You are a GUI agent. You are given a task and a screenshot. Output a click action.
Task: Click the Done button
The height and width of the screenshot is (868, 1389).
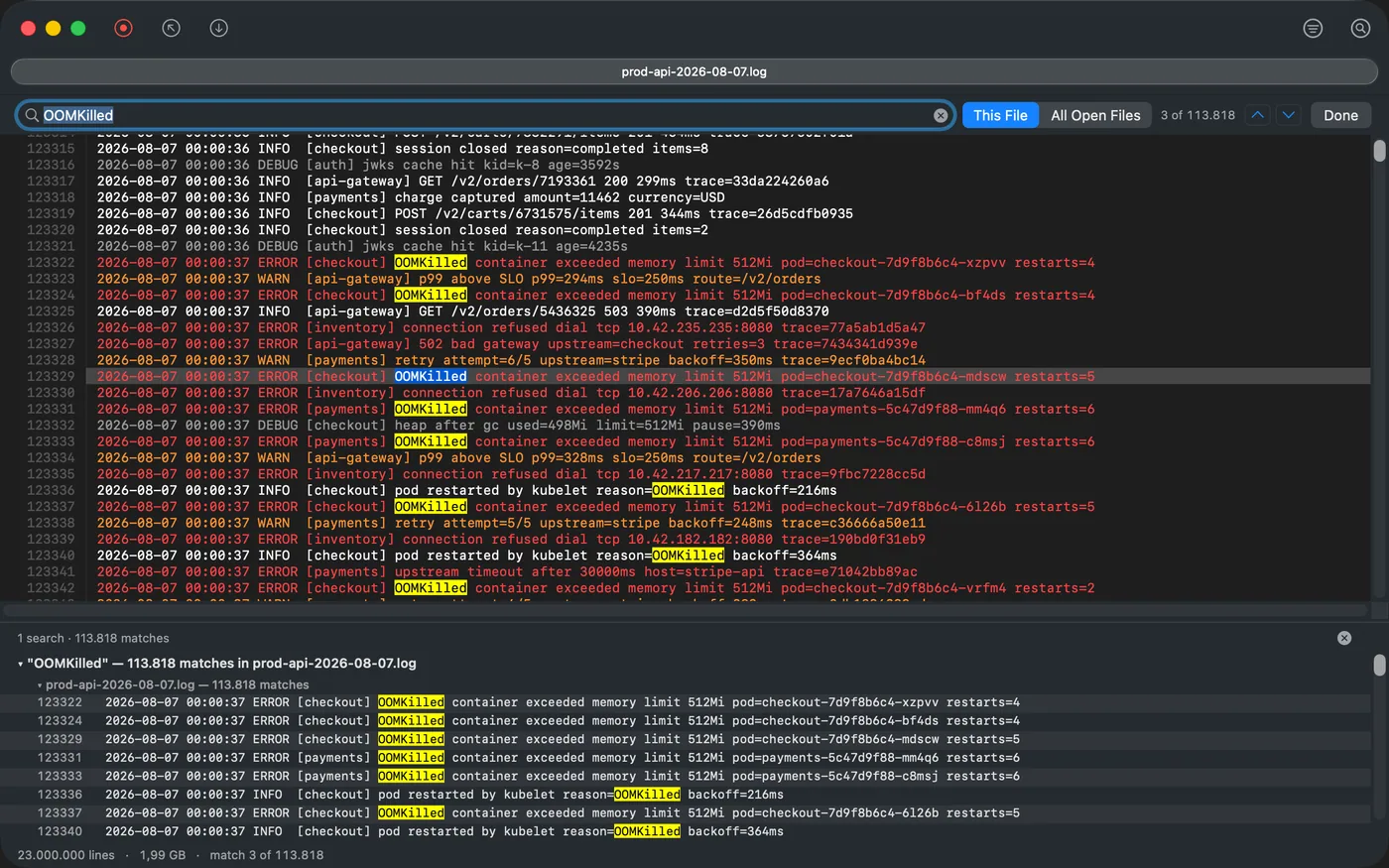click(x=1340, y=115)
